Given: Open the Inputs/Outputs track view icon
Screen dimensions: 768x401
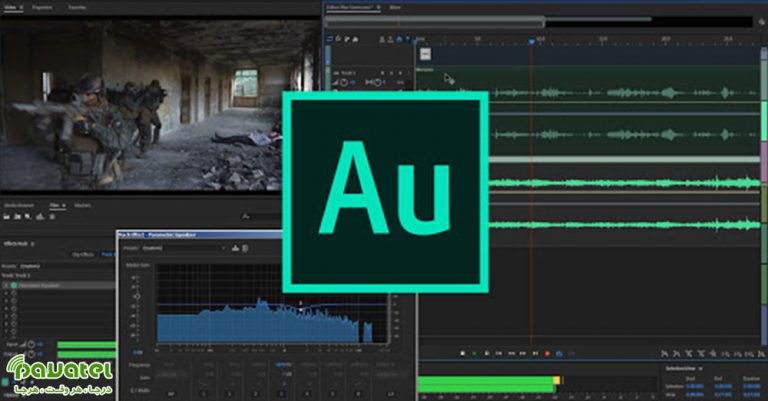Looking at the screenshot, I should point(329,39).
